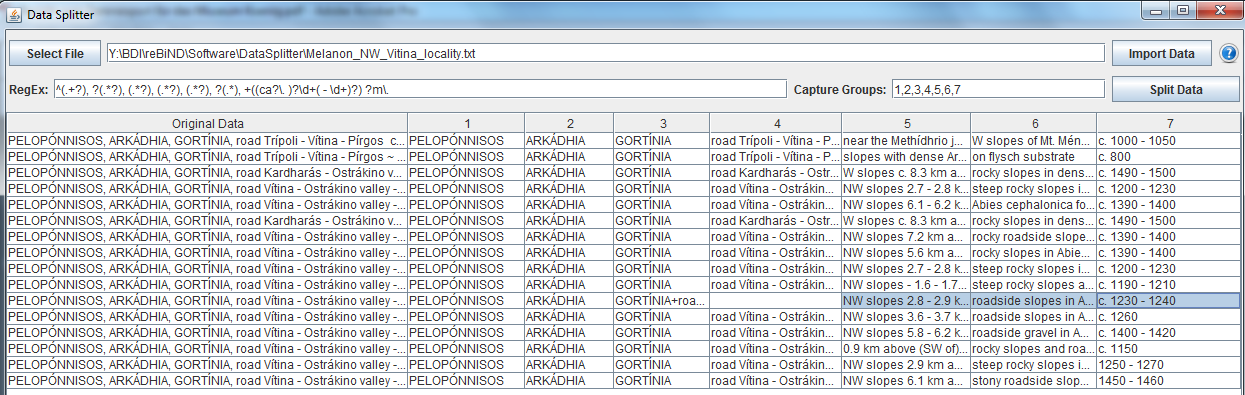
Task: Select column header 6
Action: [x=1033, y=123]
